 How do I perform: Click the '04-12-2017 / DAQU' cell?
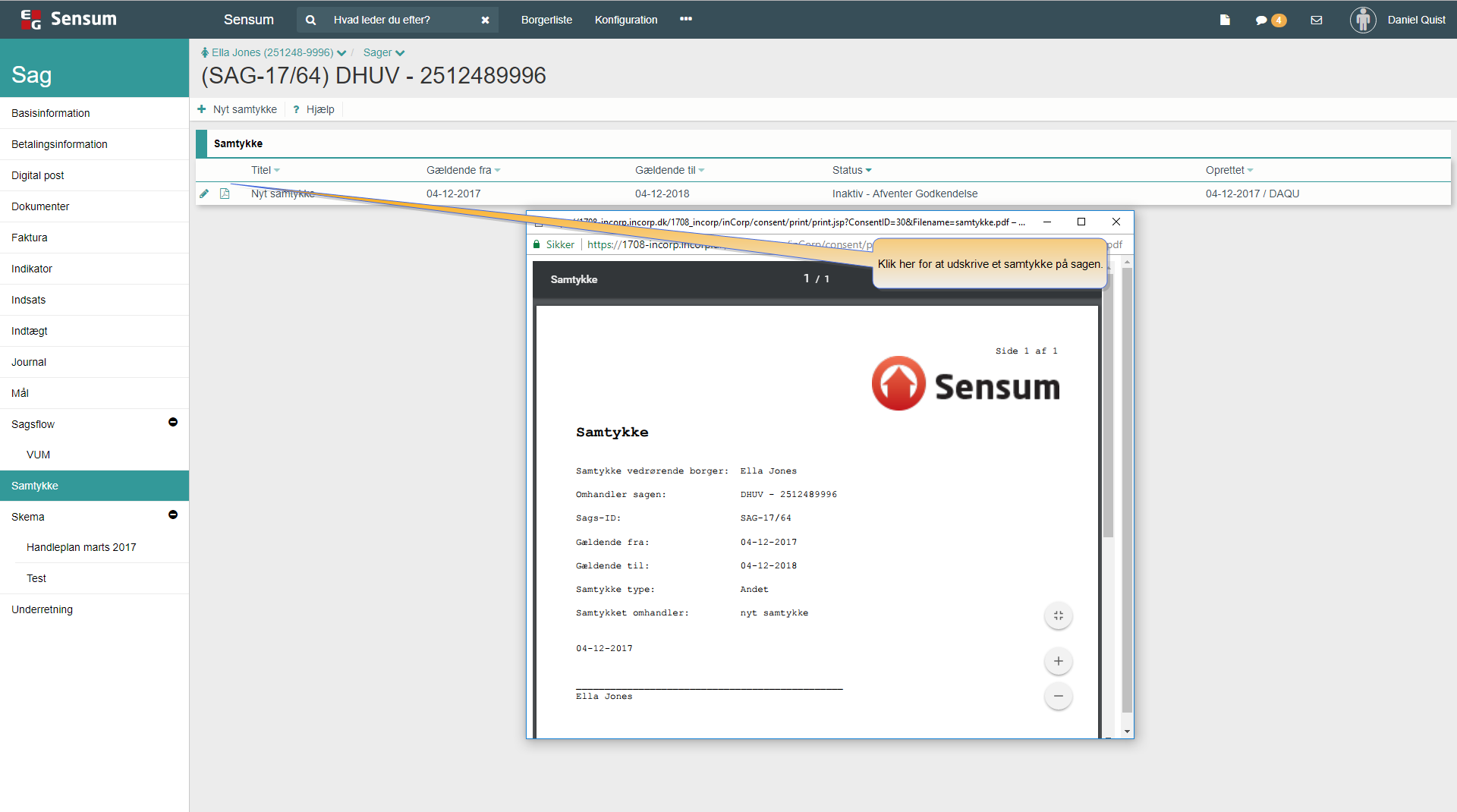1252,194
